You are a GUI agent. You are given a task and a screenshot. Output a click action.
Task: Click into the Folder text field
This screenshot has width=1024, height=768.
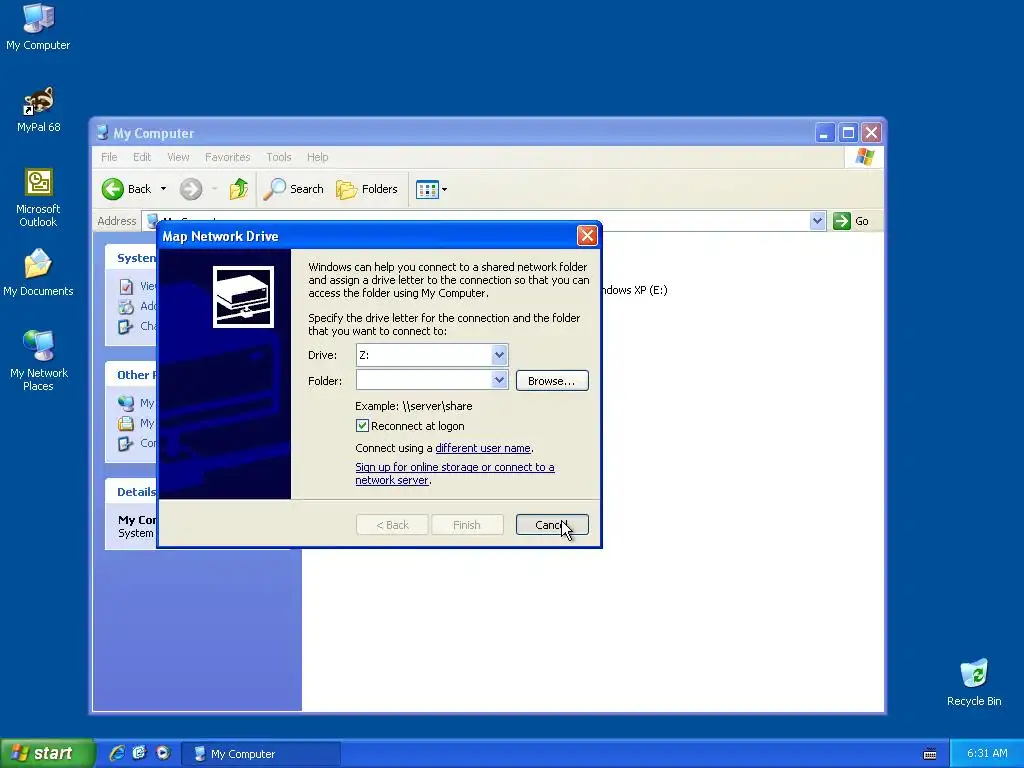423,379
